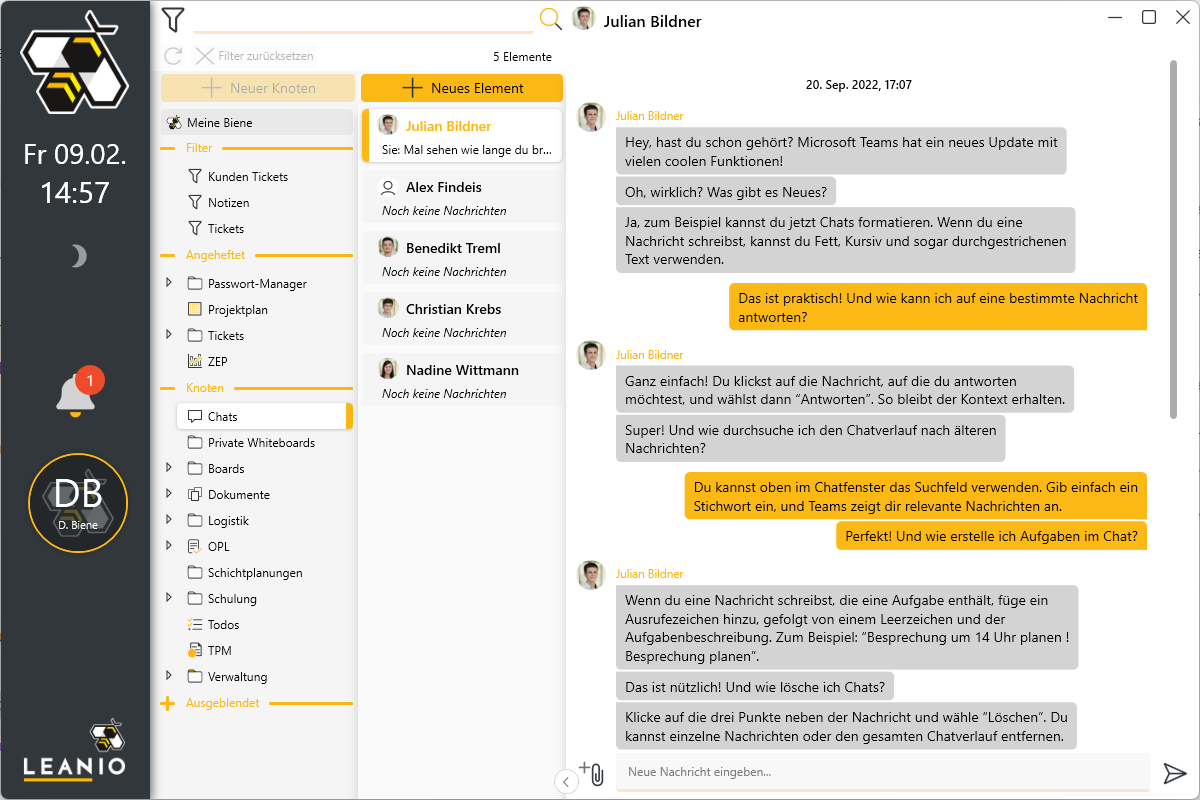Expand the OPL node
Image resolution: width=1200 pixels, height=800 pixels.
tap(169, 547)
